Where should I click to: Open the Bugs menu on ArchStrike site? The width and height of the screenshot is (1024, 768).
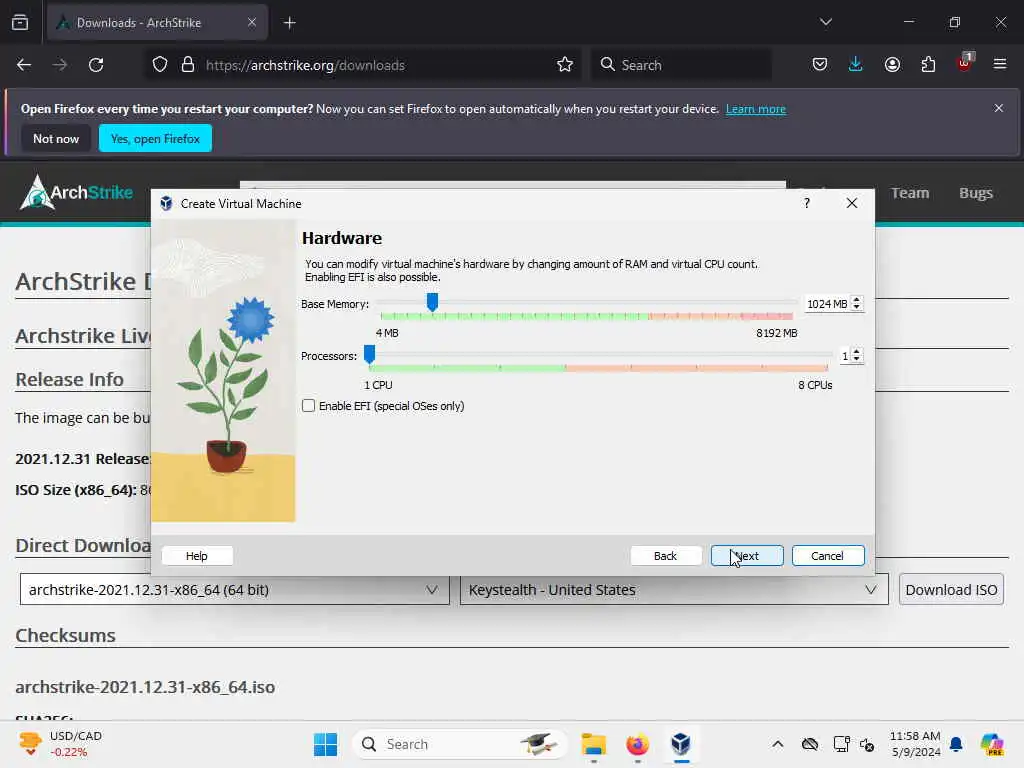976,193
